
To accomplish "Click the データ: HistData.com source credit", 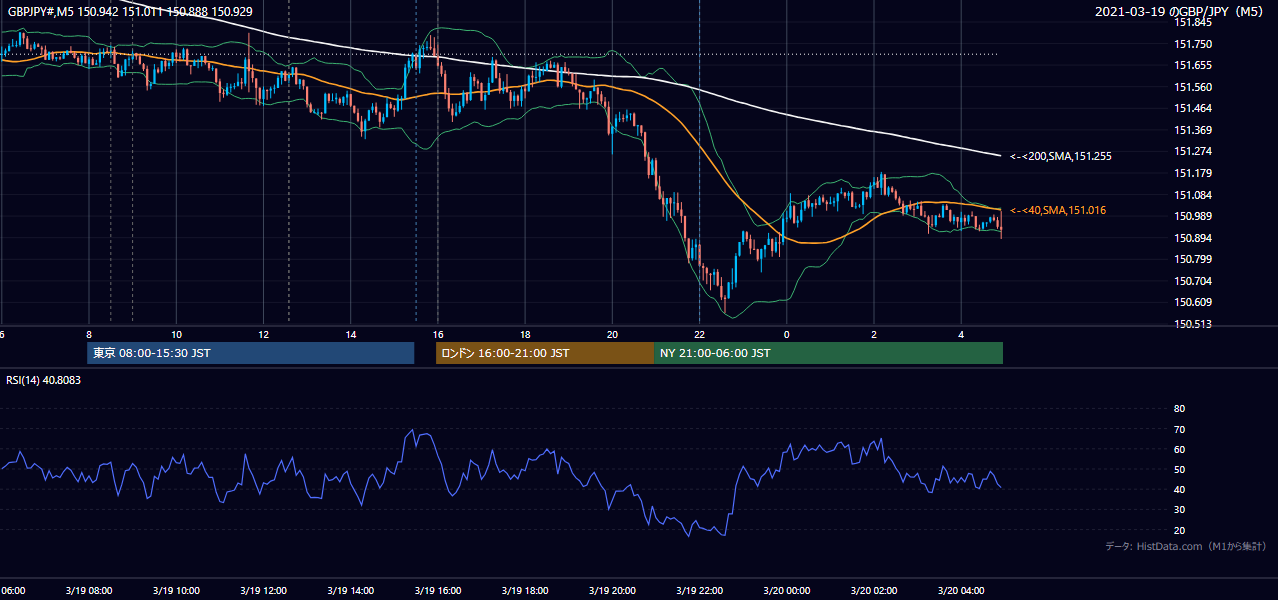I will [x=1186, y=547].
